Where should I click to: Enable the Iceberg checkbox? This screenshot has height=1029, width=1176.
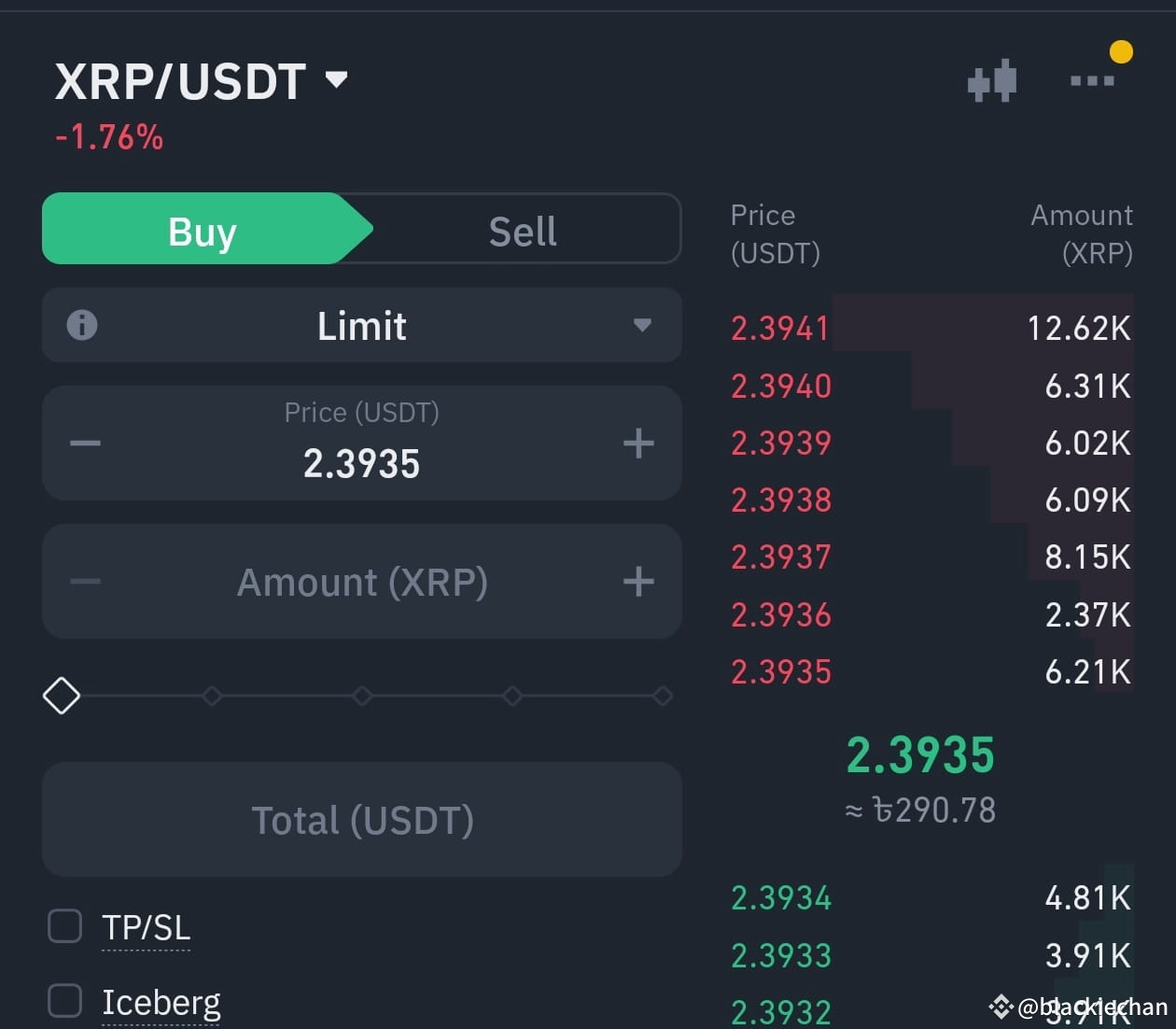tap(65, 1000)
